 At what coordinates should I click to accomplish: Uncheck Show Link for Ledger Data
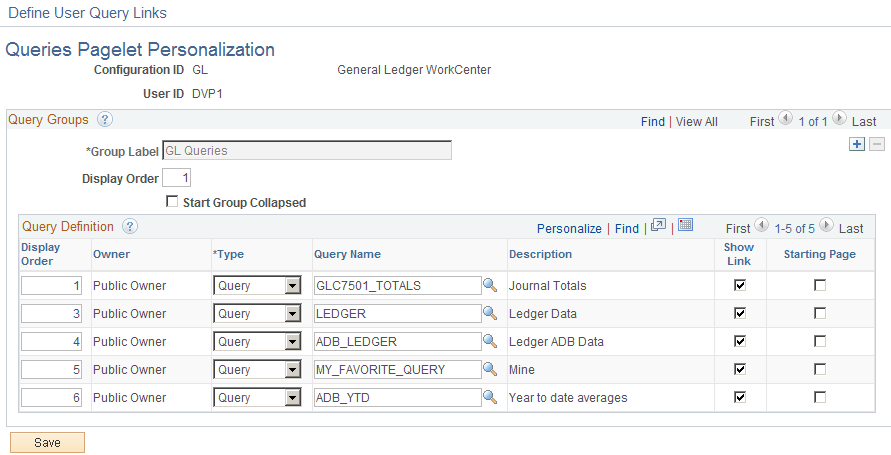pyautogui.click(x=740, y=313)
